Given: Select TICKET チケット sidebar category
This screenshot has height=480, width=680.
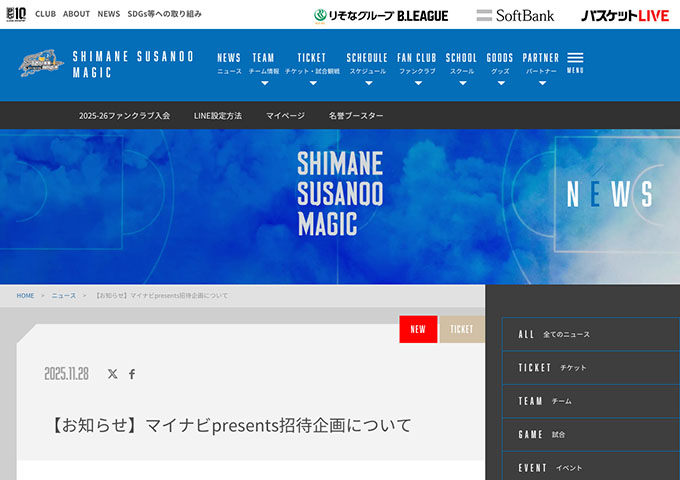Looking at the screenshot, I should coord(591,368).
